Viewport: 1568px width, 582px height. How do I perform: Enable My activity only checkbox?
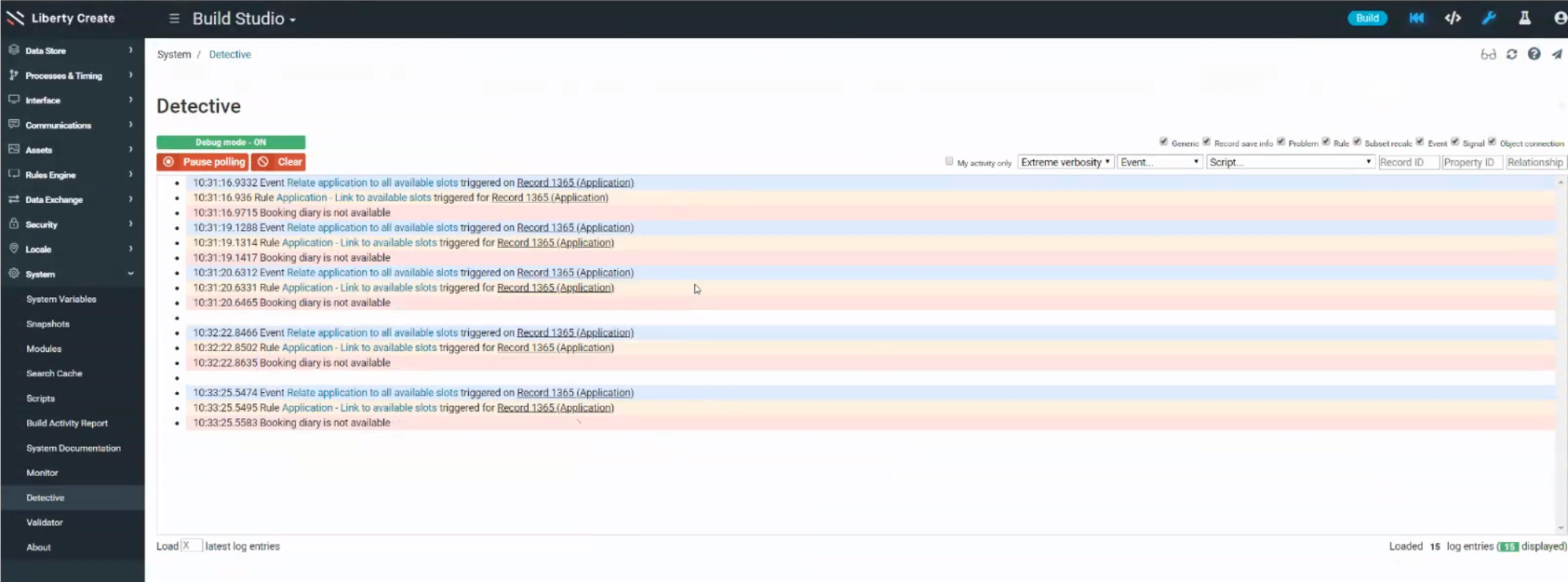(x=949, y=161)
